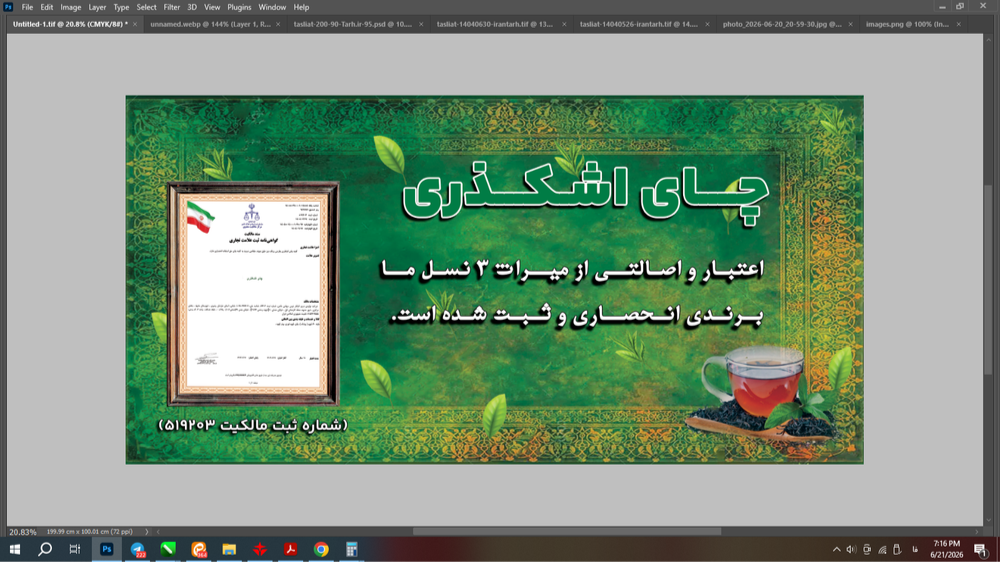Open the Select menu
1000x562 pixels.
(x=146, y=7)
